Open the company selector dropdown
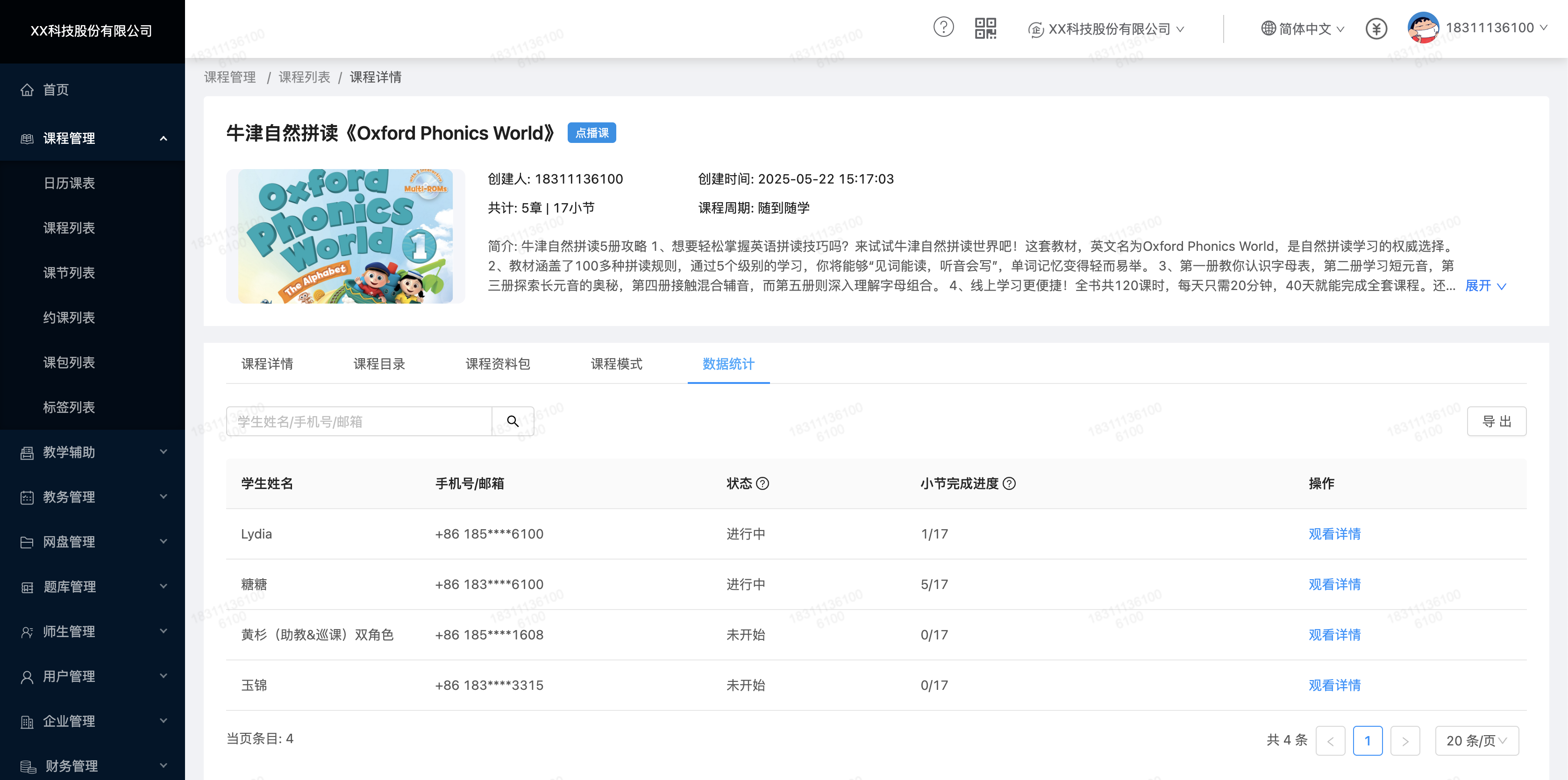The height and width of the screenshot is (780, 1568). (x=1106, y=28)
